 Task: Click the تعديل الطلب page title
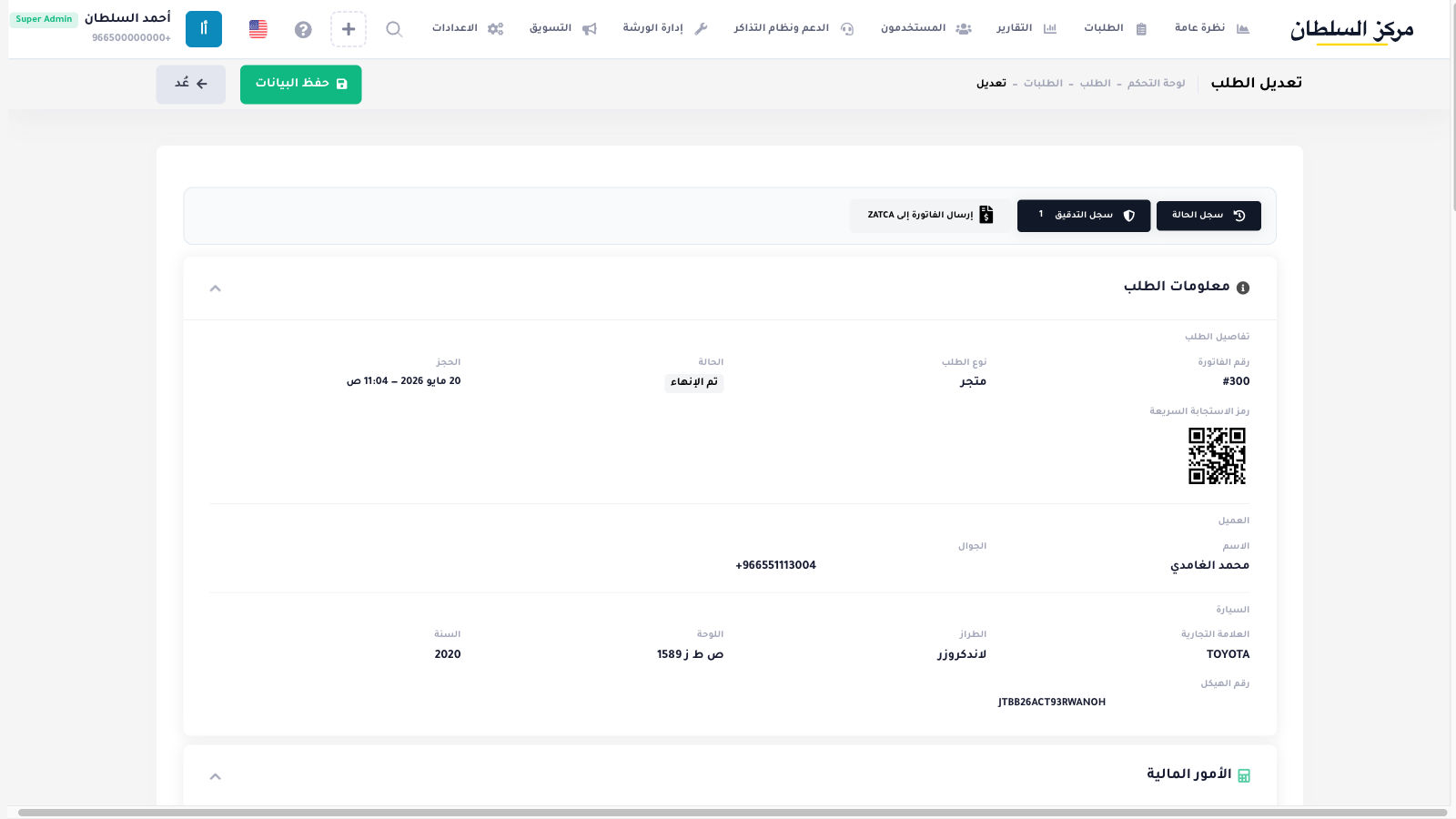pyautogui.click(x=1256, y=84)
